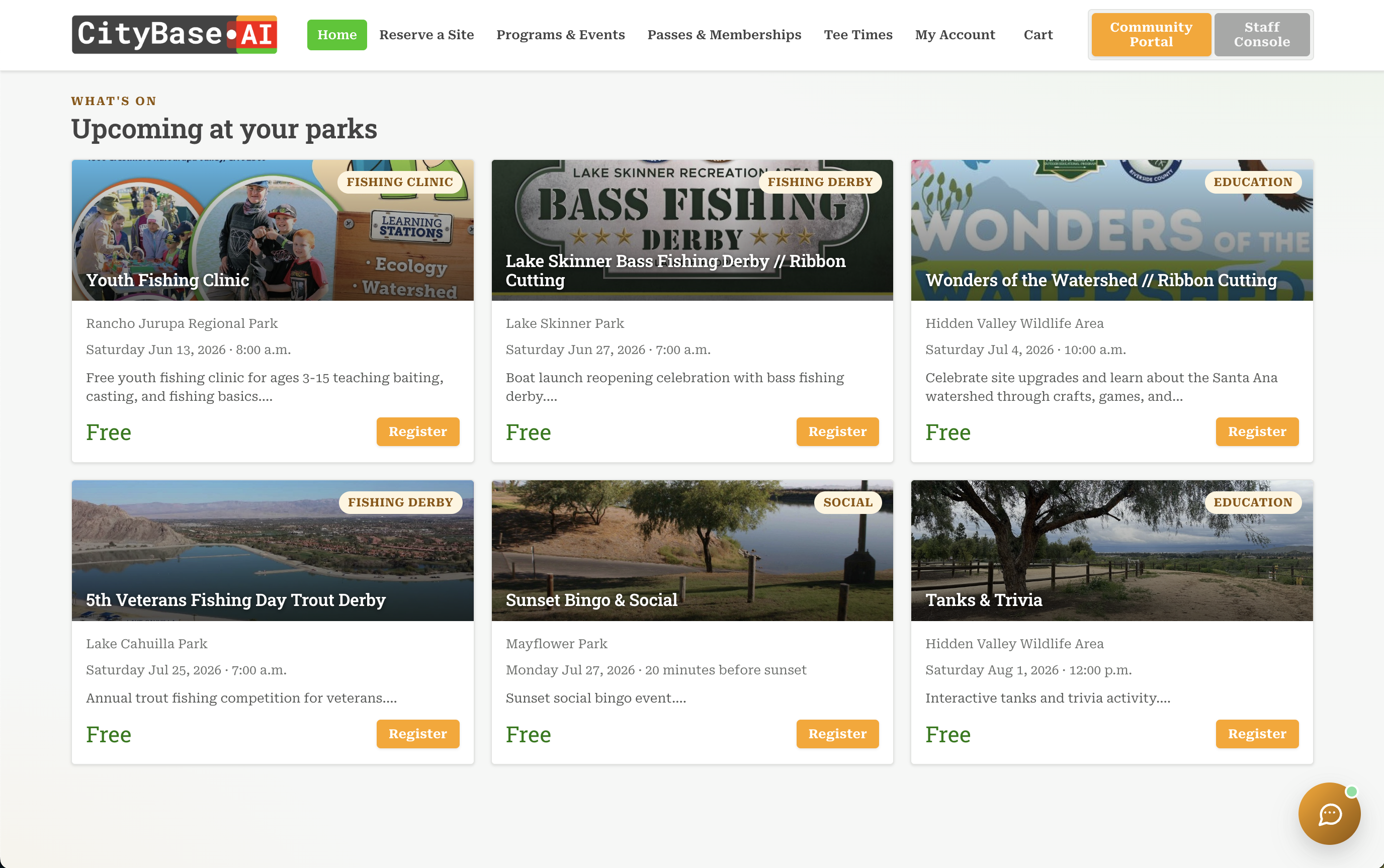Register for Sunset Bingo & Social

tap(837, 734)
